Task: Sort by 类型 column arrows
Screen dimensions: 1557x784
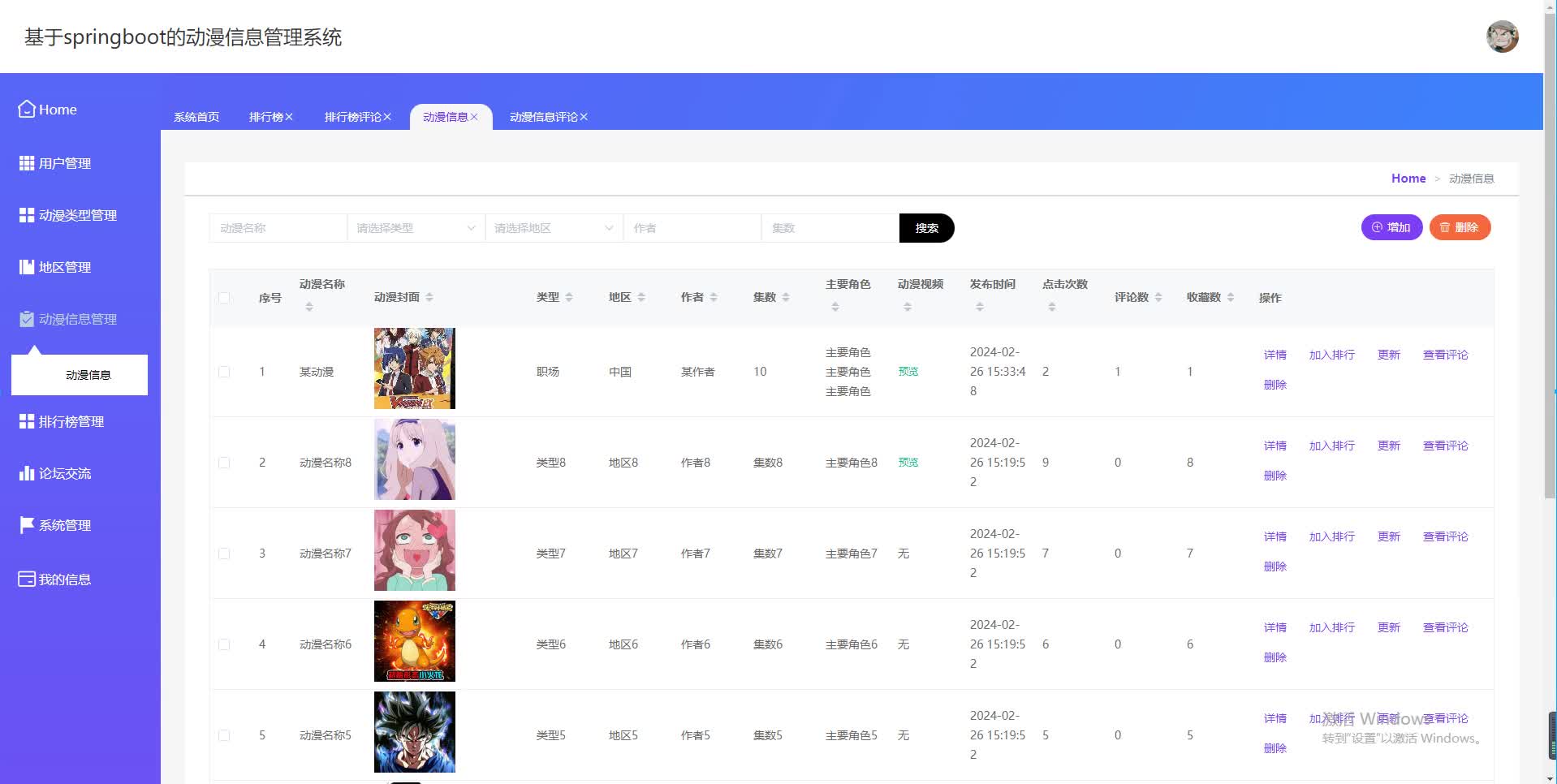Action: coord(569,297)
